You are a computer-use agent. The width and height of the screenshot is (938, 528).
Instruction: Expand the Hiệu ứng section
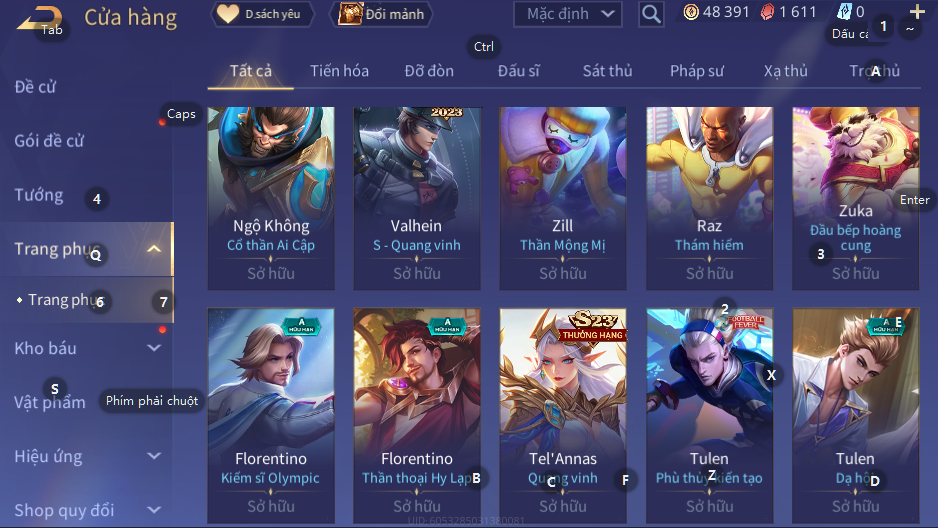click(154, 456)
